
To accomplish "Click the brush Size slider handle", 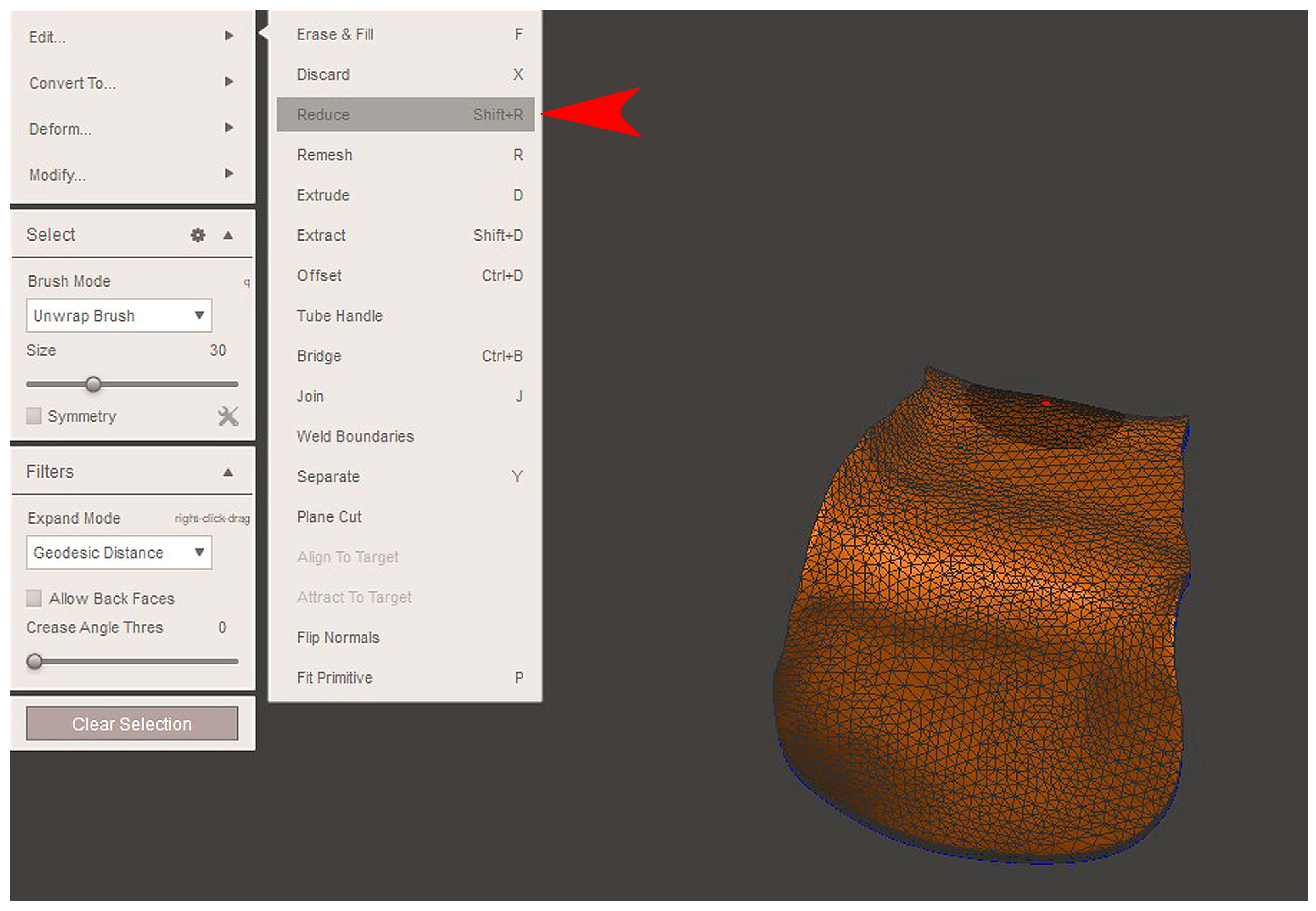I will point(93,384).
